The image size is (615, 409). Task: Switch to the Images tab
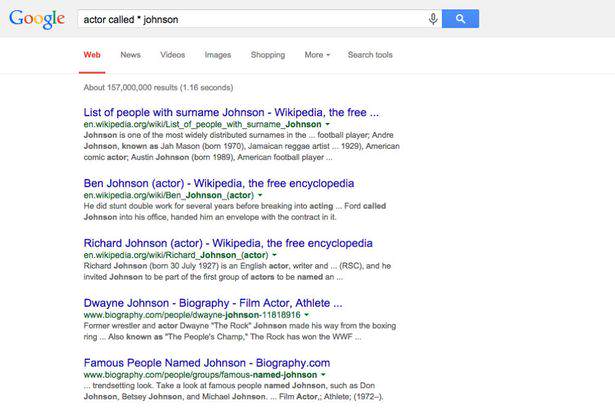click(217, 55)
